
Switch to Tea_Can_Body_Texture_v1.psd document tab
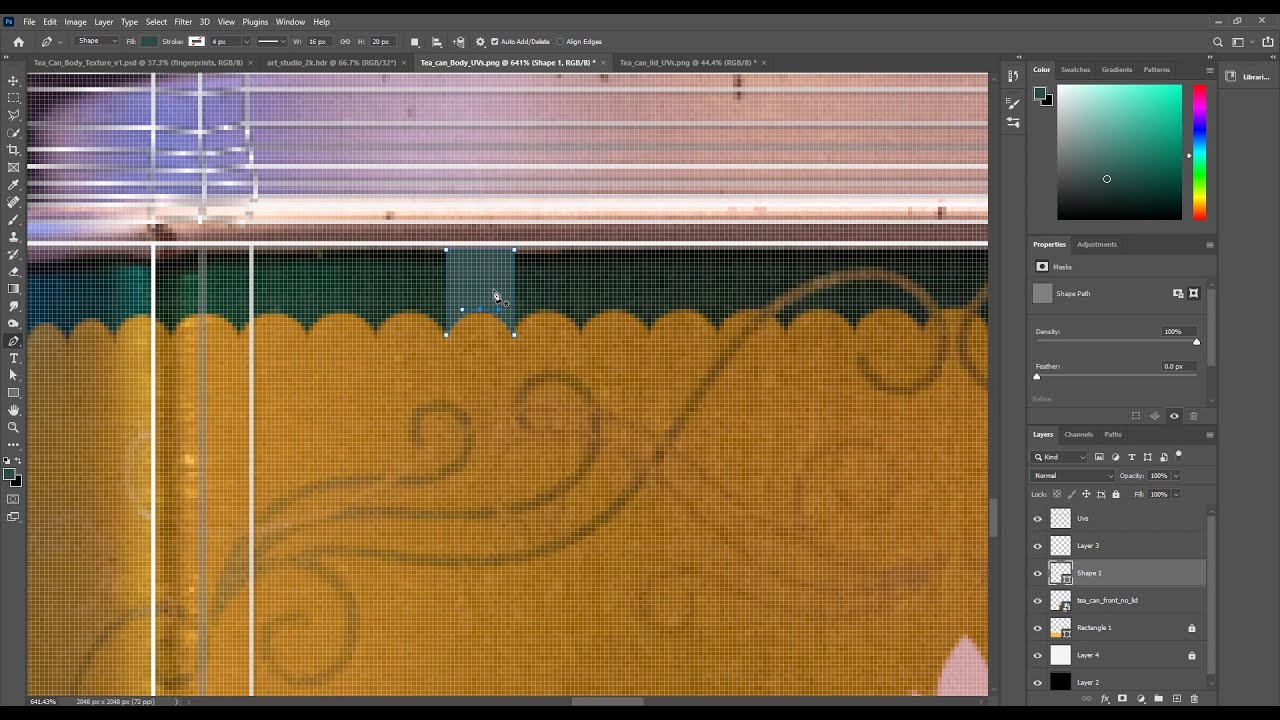(x=138, y=63)
